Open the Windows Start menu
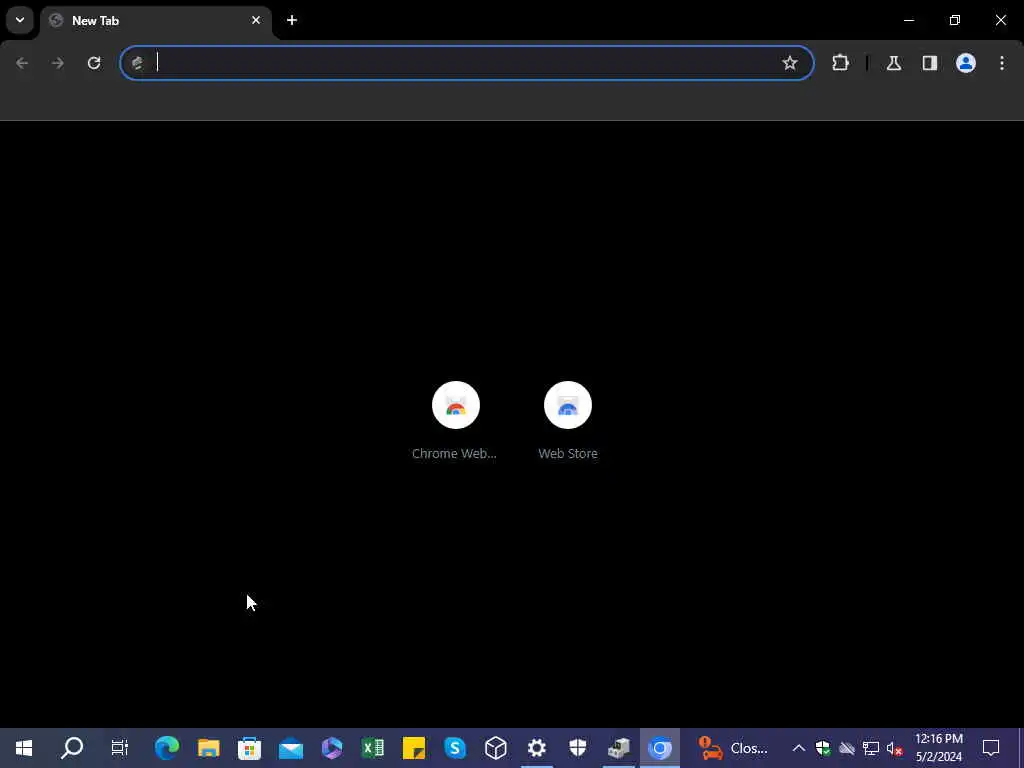 tap(24, 748)
